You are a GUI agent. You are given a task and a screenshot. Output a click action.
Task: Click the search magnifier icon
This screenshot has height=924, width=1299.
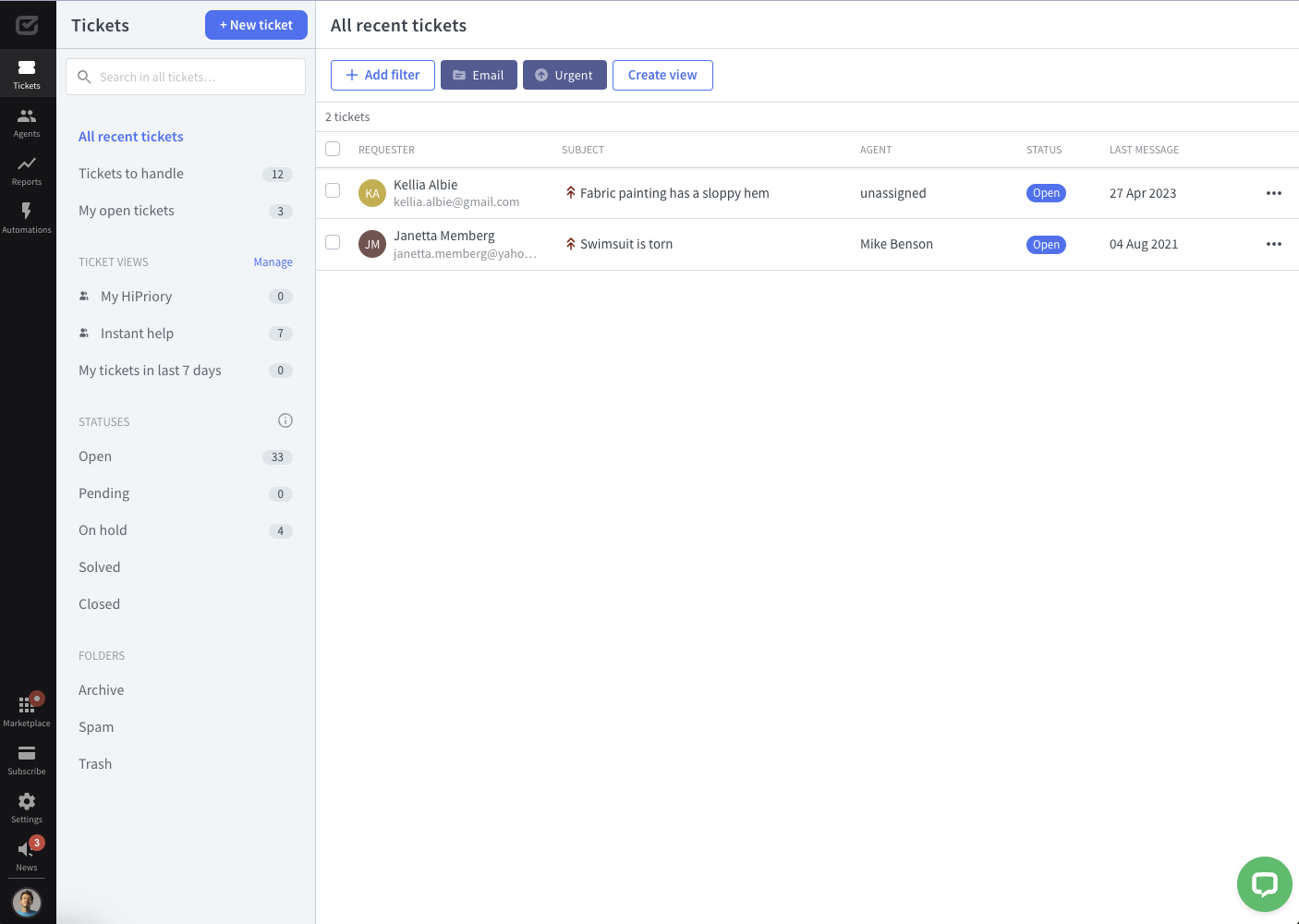[84, 77]
